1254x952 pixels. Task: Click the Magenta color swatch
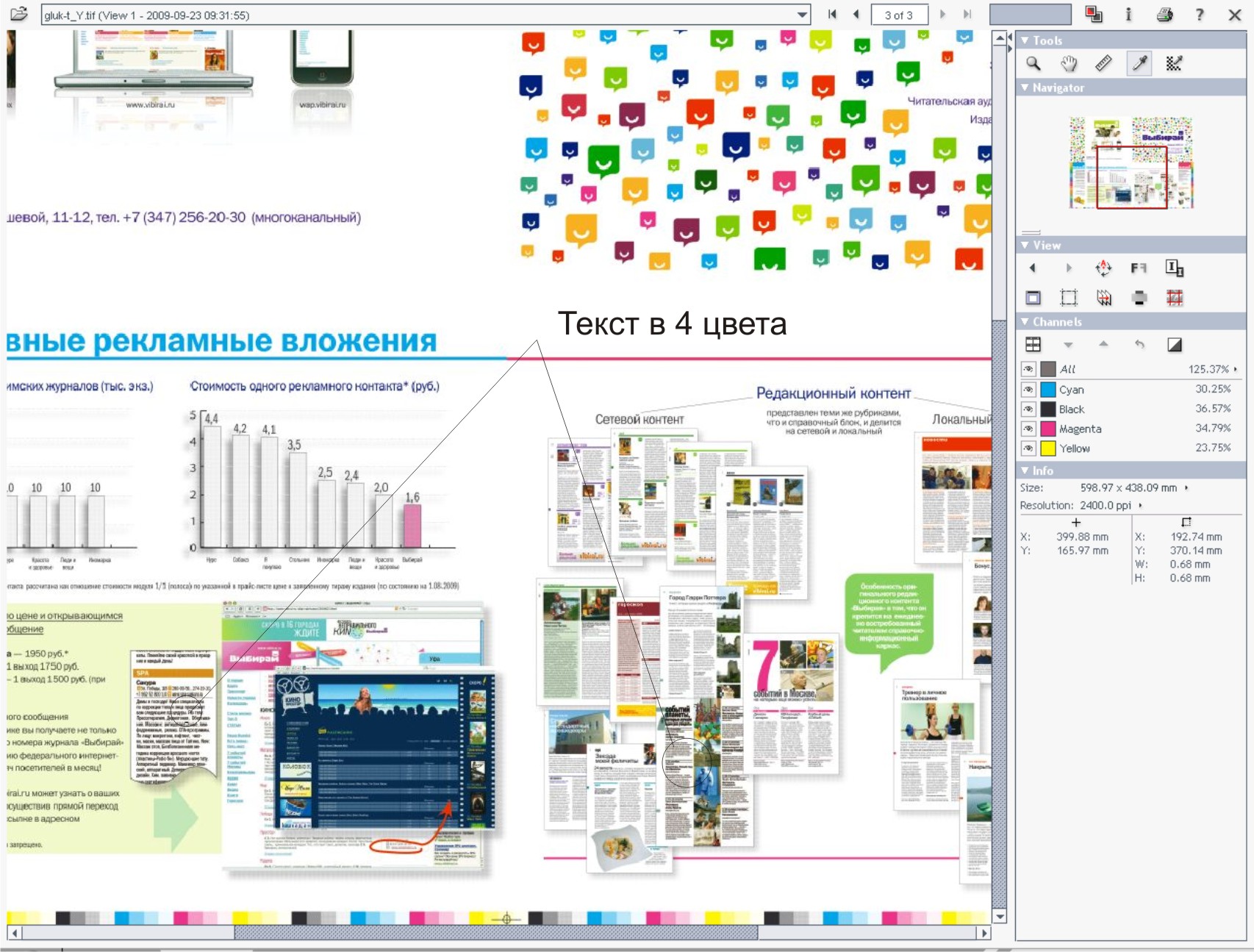pos(1048,428)
